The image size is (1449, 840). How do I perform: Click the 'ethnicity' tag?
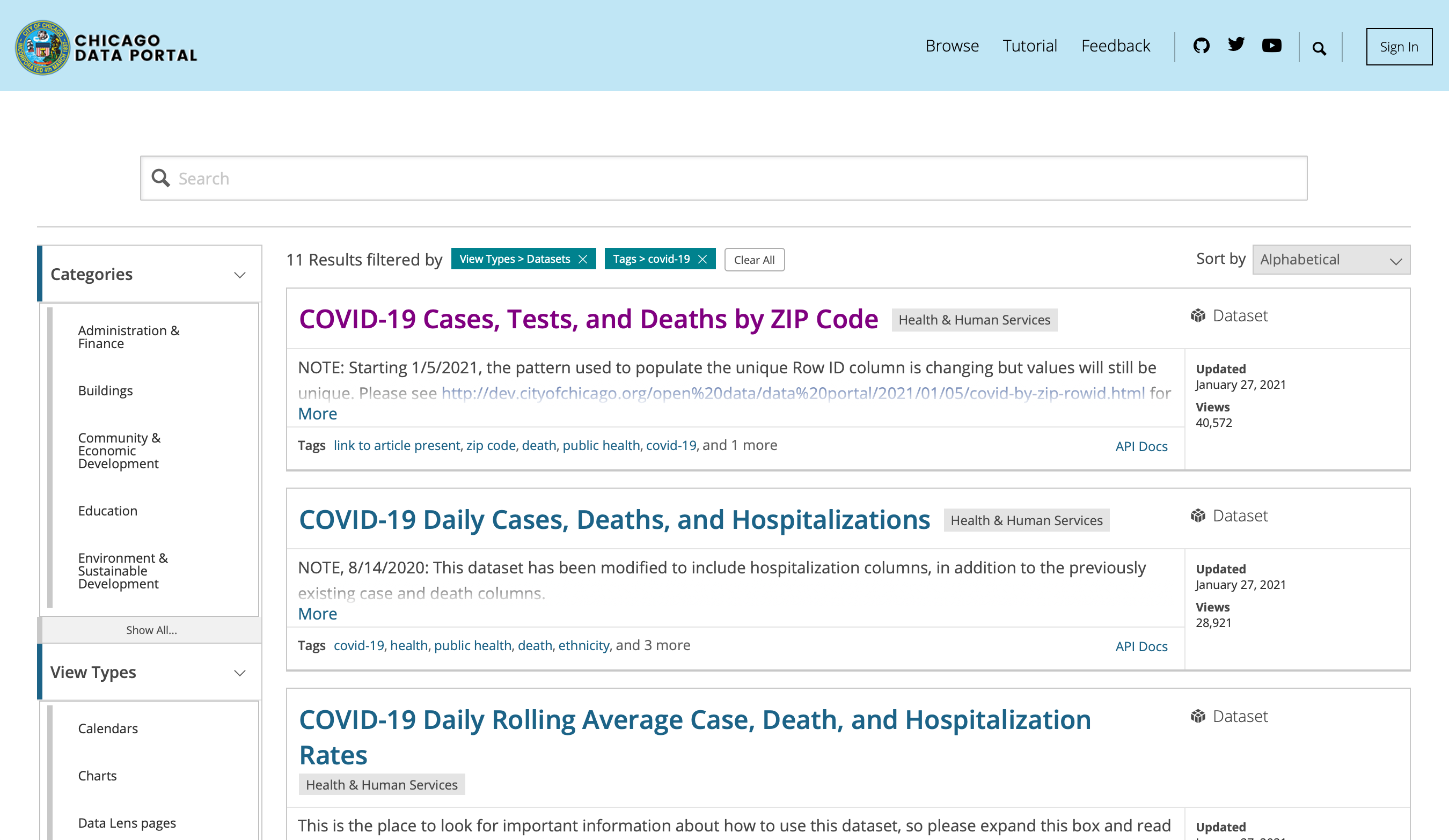point(584,645)
